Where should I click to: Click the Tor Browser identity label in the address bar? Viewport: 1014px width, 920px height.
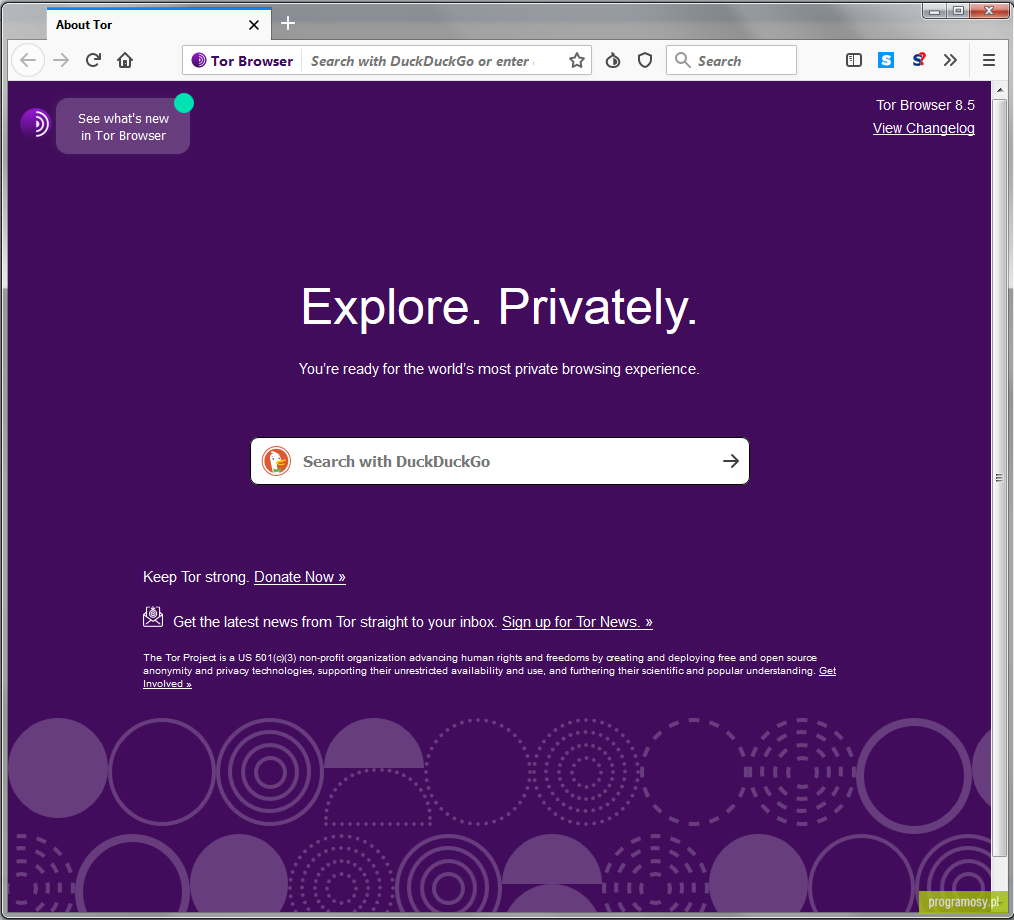pos(243,61)
